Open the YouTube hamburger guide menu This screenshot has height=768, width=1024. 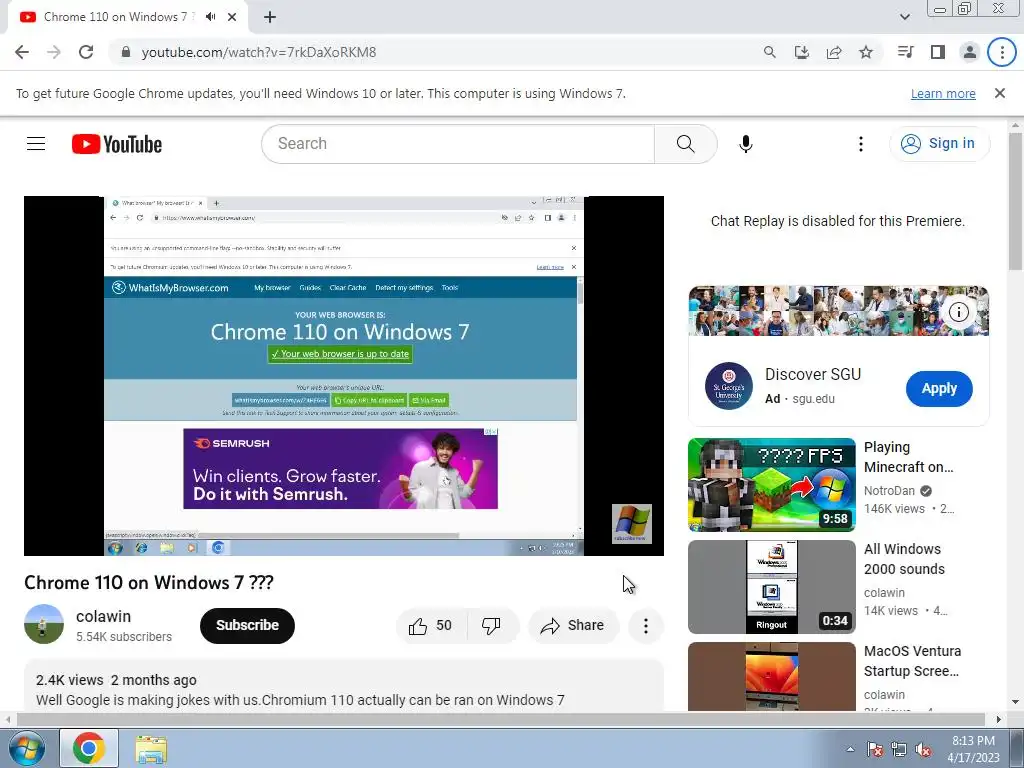click(x=36, y=144)
